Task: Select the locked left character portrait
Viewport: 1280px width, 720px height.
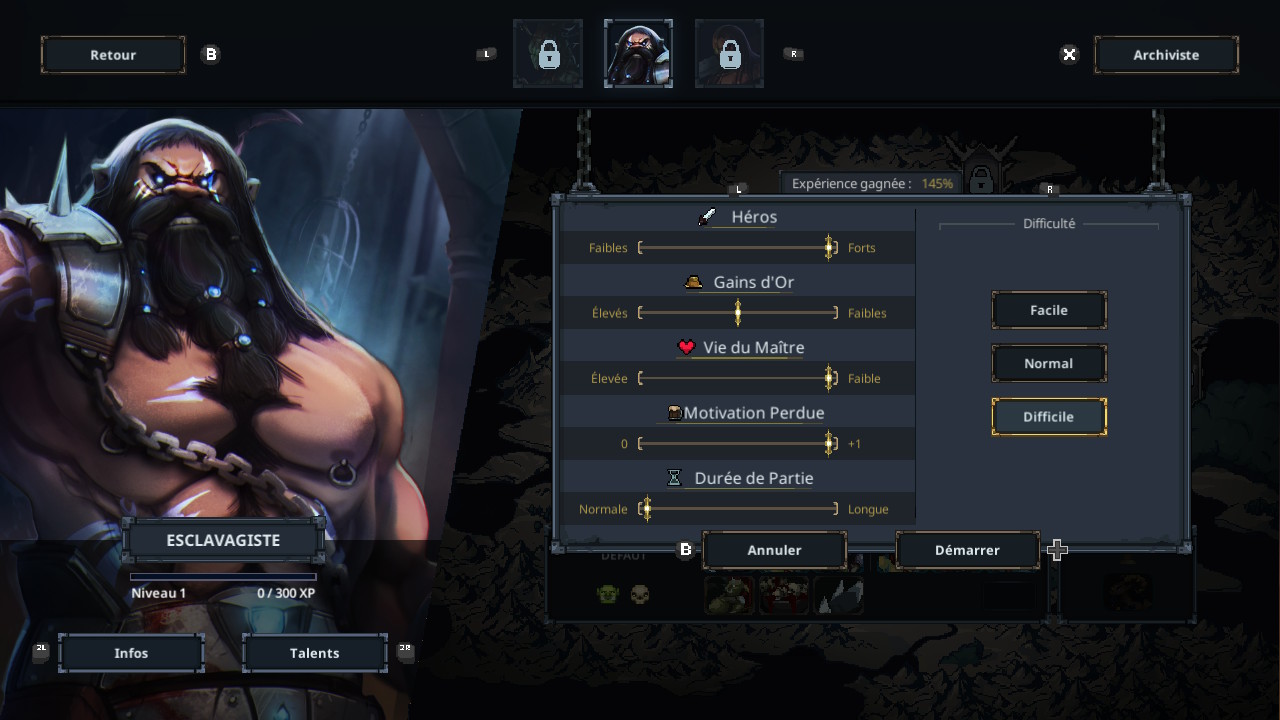Action: (x=548, y=54)
